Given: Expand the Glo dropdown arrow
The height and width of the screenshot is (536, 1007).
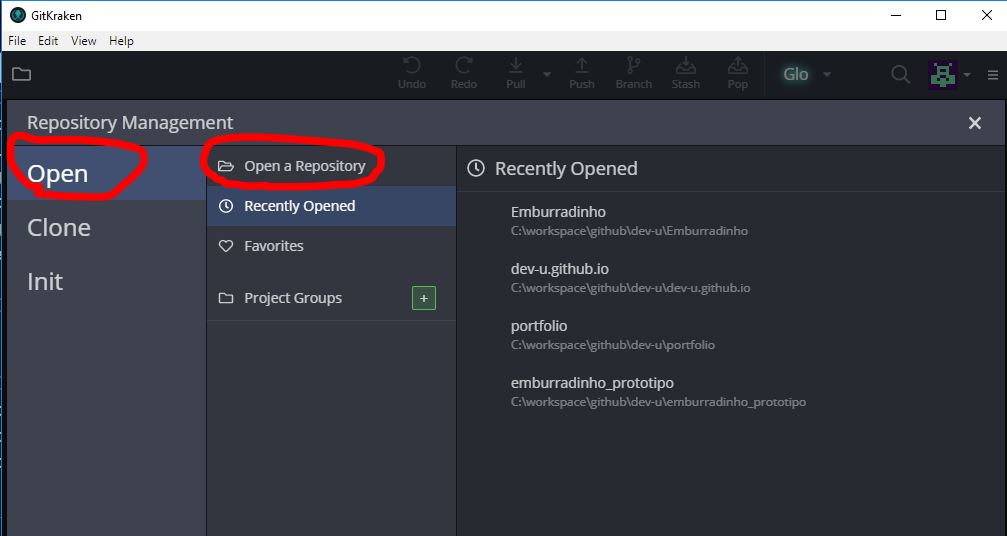Looking at the screenshot, I should [x=827, y=74].
